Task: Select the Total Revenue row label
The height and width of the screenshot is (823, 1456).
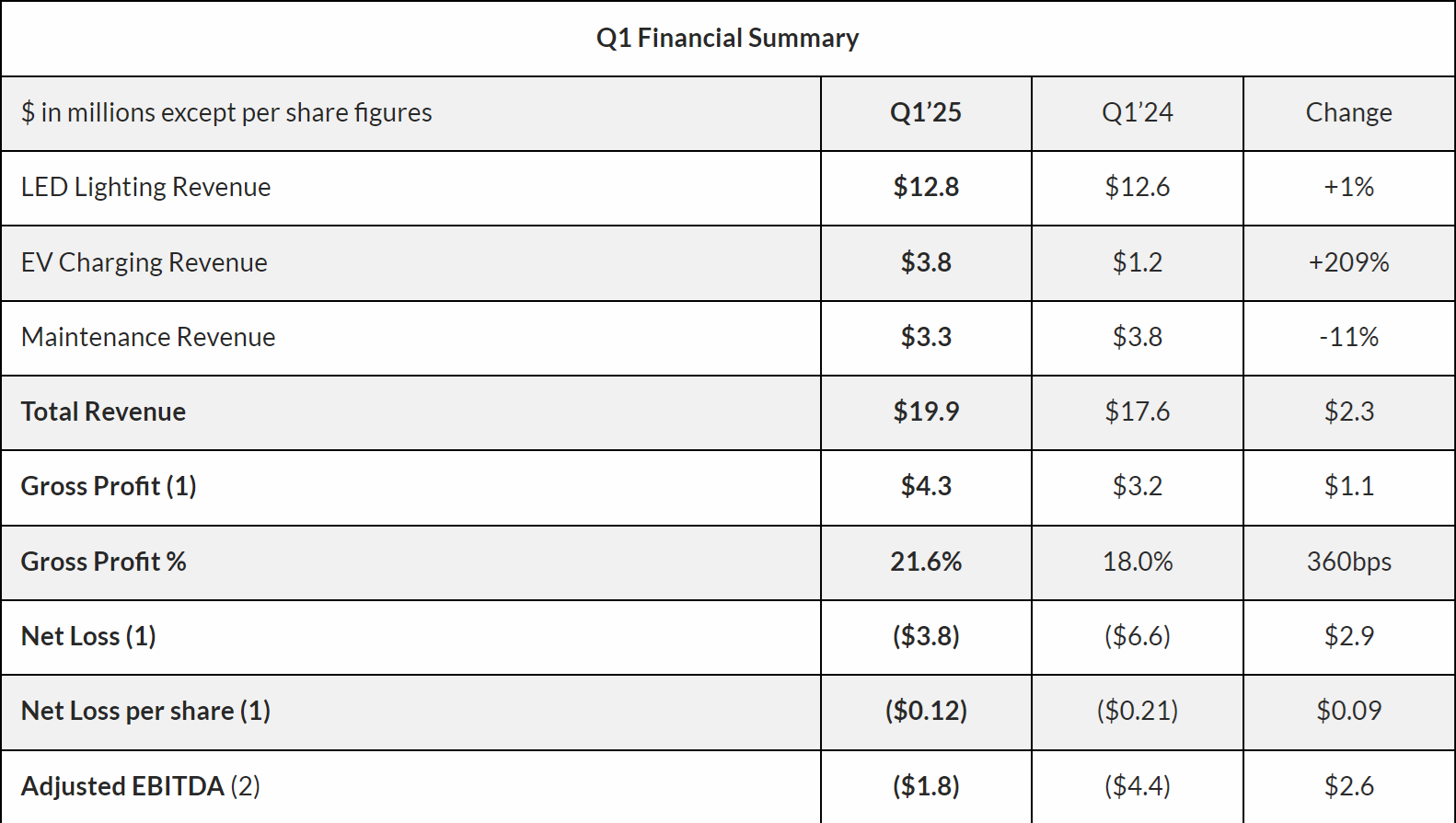Action: [103, 411]
